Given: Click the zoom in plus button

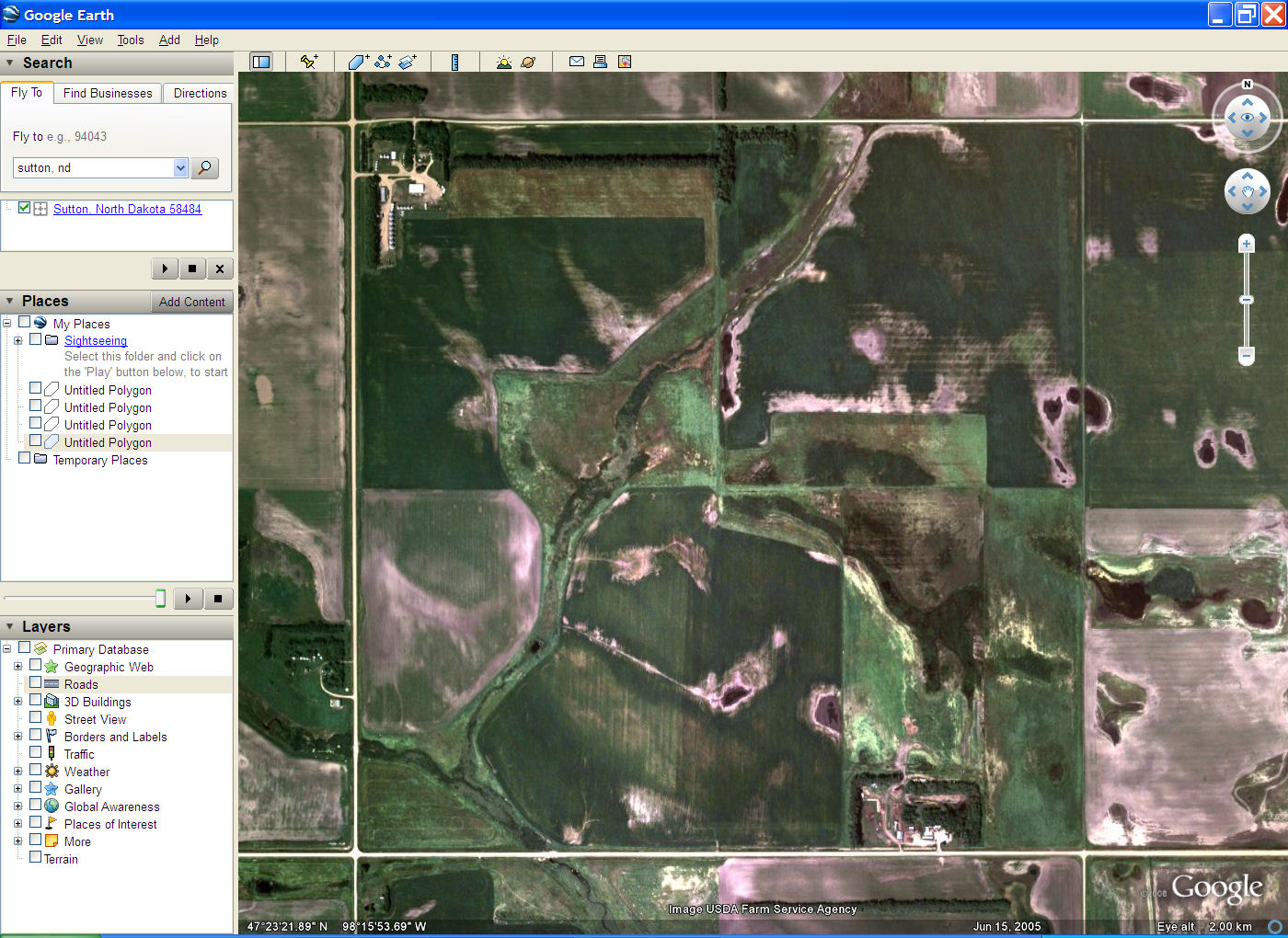Looking at the screenshot, I should (1247, 244).
